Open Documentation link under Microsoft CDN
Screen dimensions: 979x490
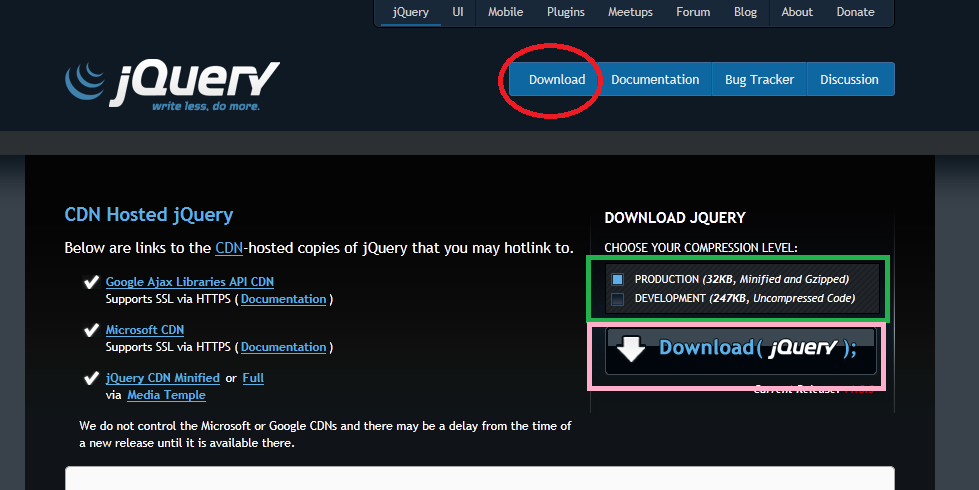coord(283,347)
